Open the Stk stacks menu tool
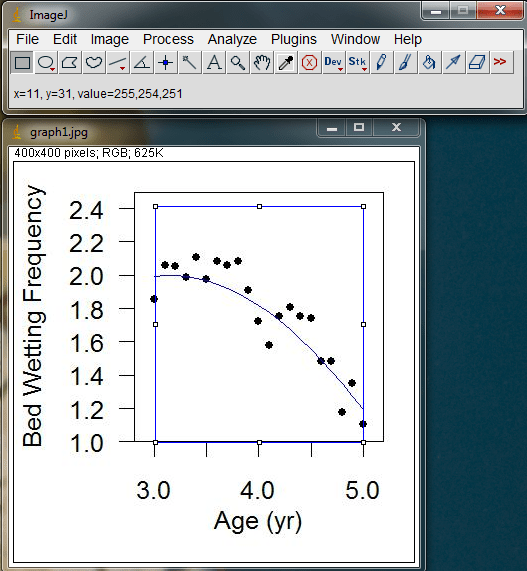527x571 pixels. point(358,63)
